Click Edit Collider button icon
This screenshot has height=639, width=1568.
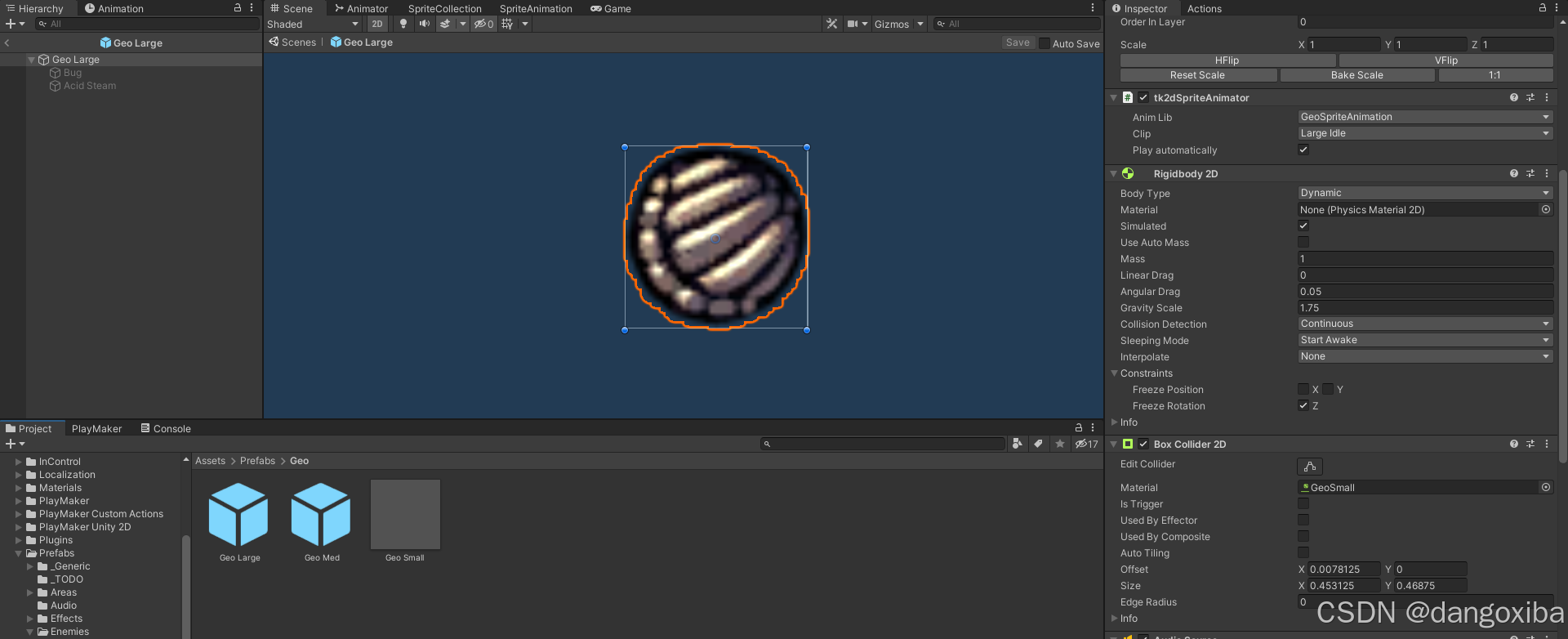tap(1310, 467)
